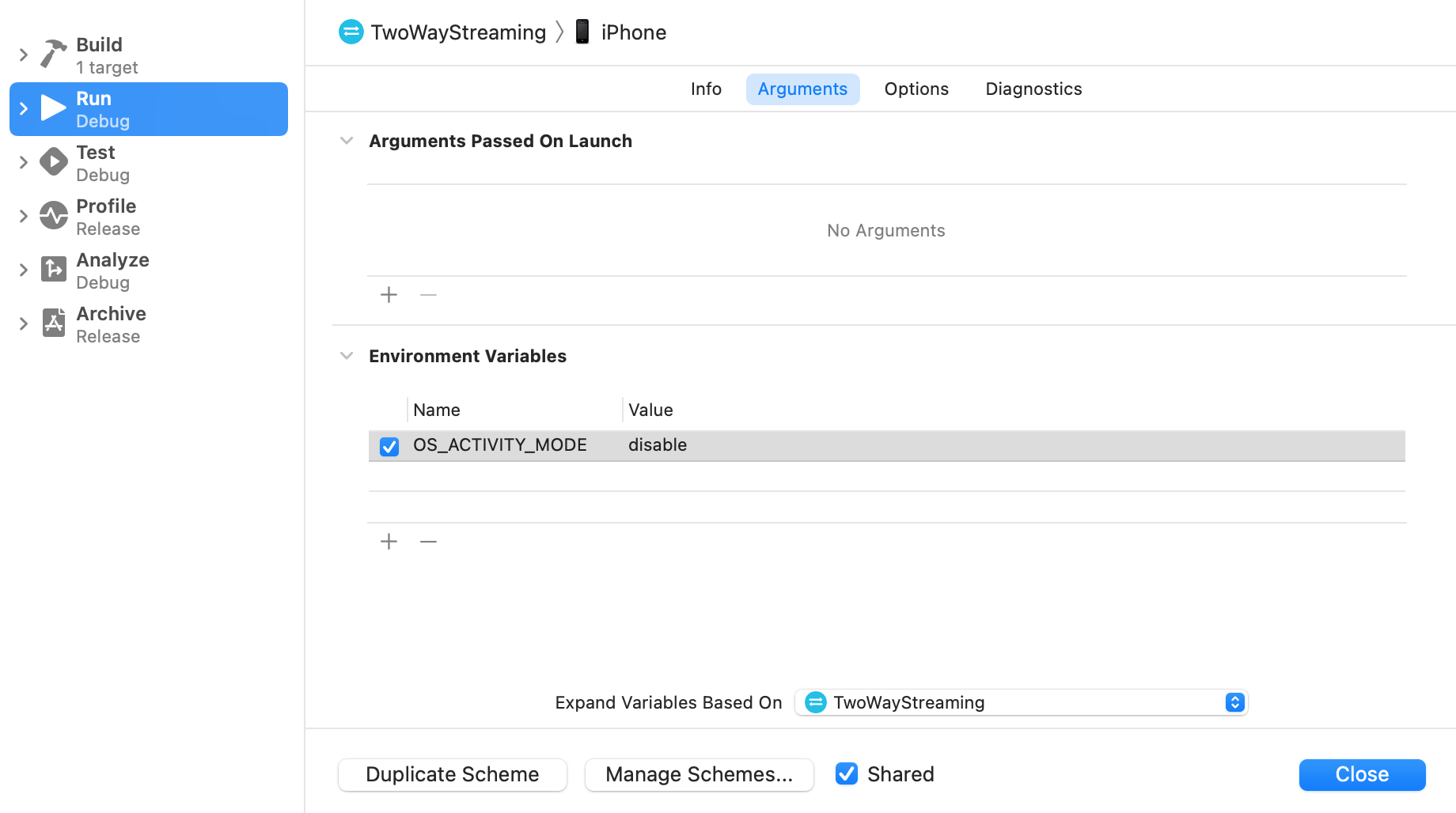This screenshot has width=1456, height=813.
Task: Add a new launch argument with plus
Action: (x=389, y=295)
